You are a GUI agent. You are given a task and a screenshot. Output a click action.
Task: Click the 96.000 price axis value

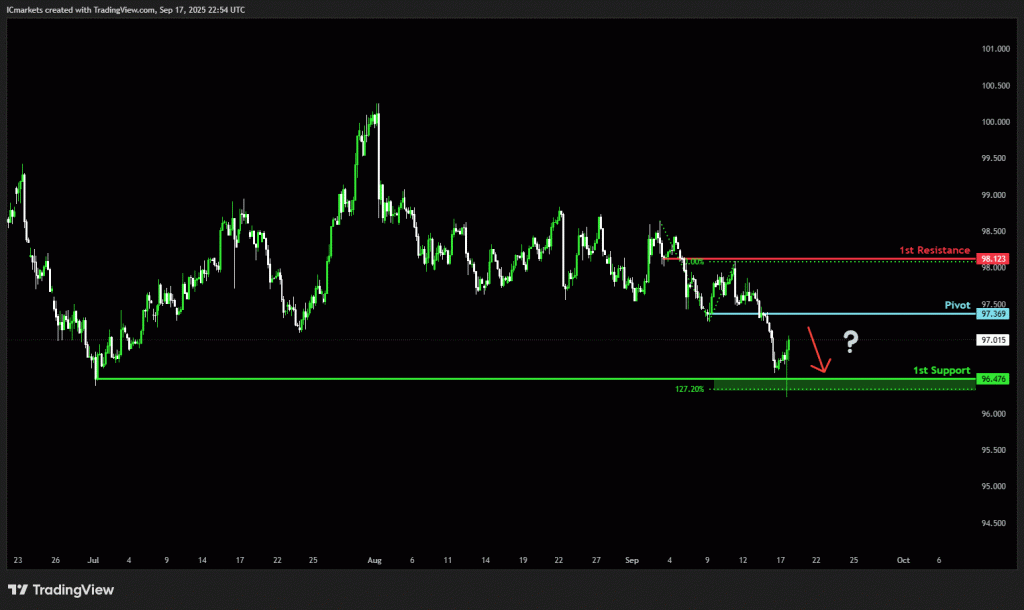pyautogui.click(x=995, y=414)
